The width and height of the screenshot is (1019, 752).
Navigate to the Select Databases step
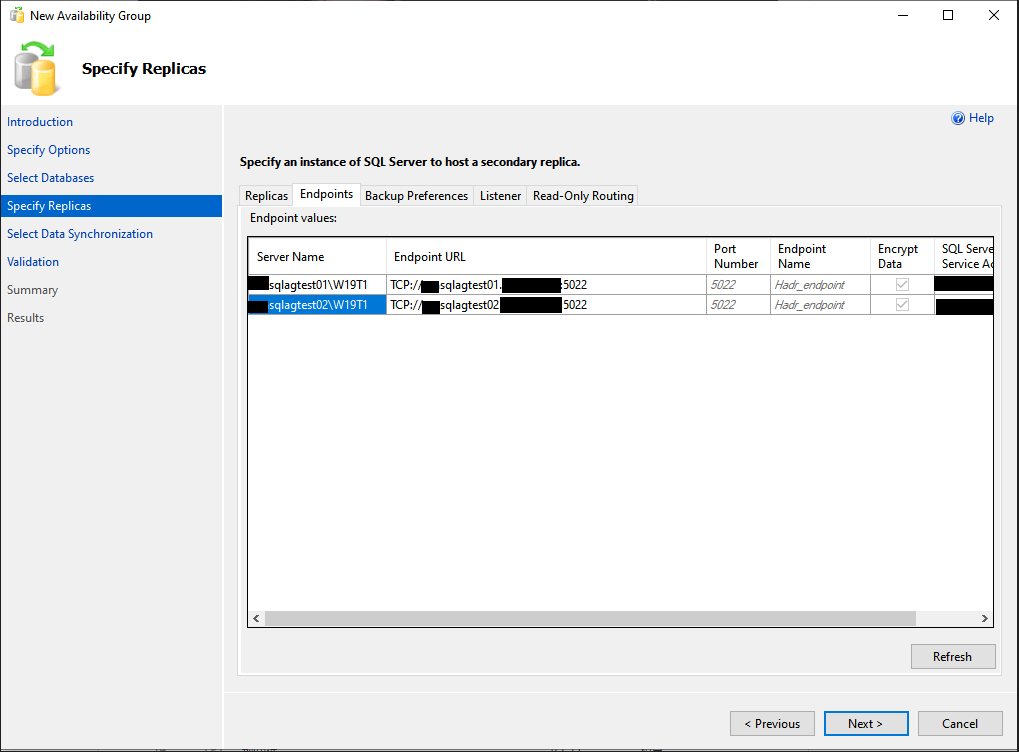[51, 178]
